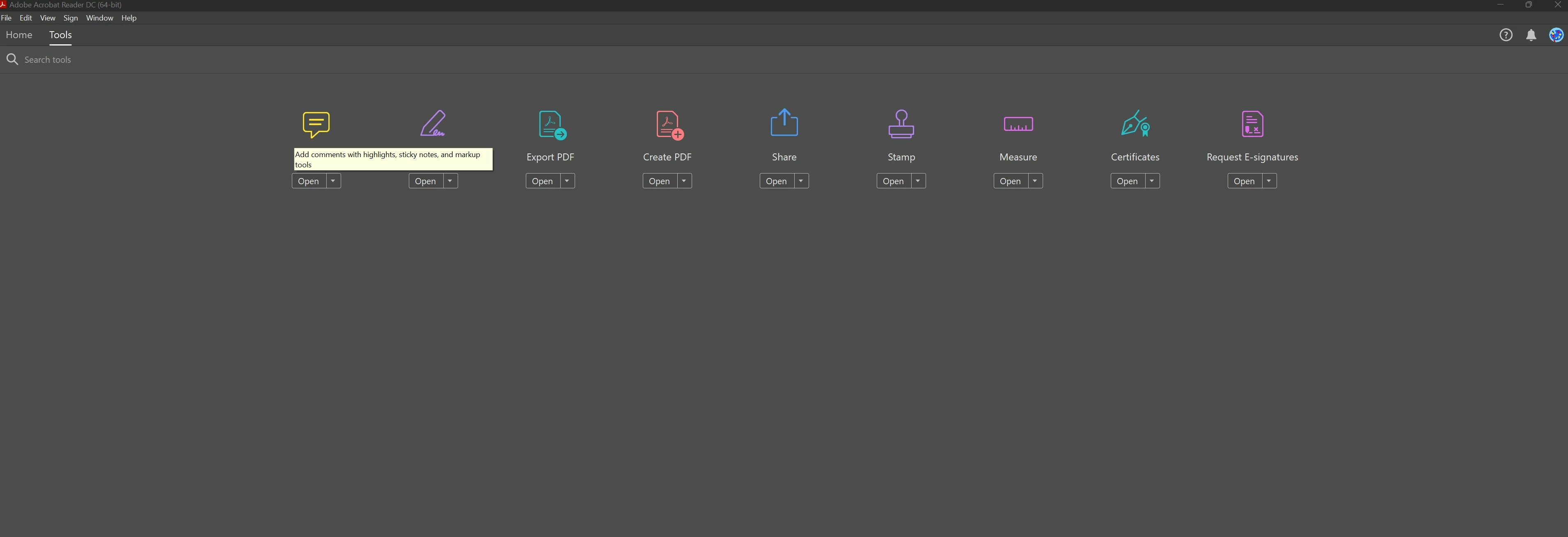The width and height of the screenshot is (1568, 537).
Task: Expand dropdown arrow beside Certificates Open
Action: 1152,181
